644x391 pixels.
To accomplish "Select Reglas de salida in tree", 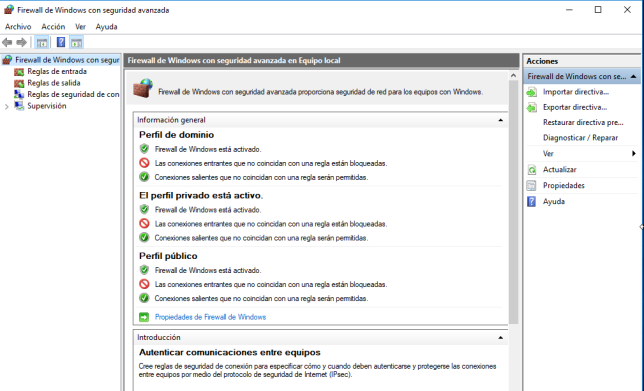I will [x=53, y=83].
